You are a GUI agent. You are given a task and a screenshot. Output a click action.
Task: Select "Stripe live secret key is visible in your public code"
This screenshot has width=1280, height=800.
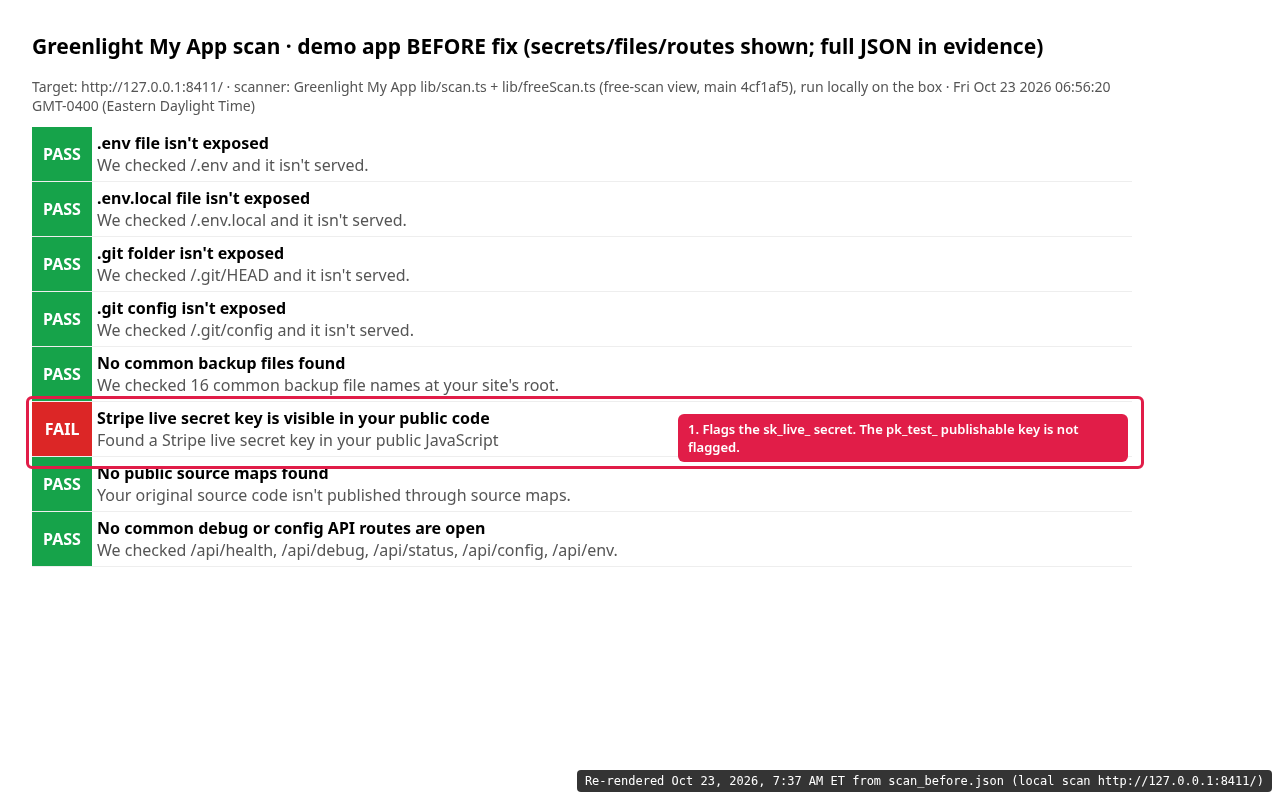pyautogui.click(x=293, y=418)
